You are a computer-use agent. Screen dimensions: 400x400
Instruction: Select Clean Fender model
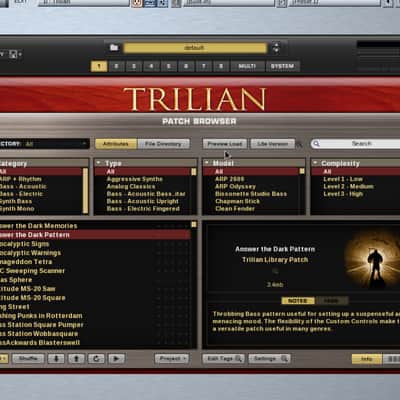pos(235,209)
